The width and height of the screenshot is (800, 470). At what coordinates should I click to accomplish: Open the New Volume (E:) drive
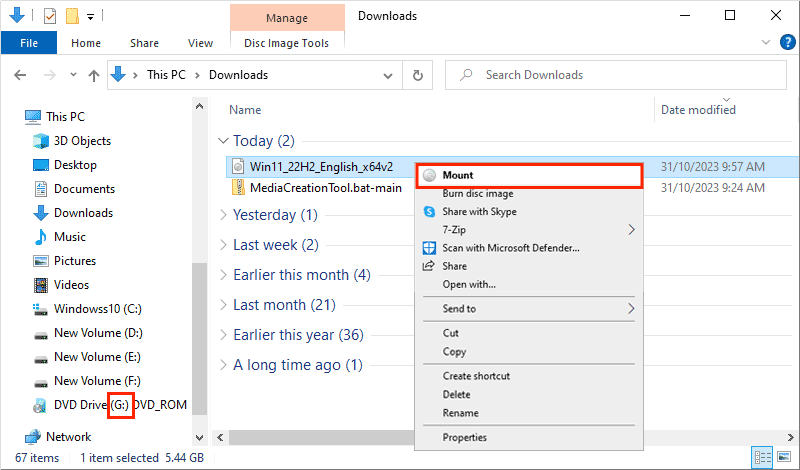(x=87, y=357)
